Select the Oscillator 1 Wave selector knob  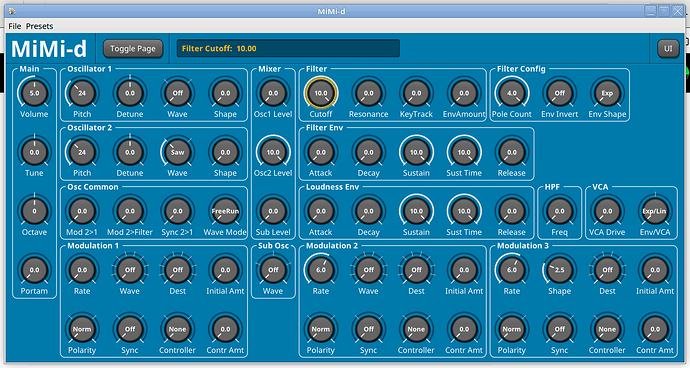177,93
